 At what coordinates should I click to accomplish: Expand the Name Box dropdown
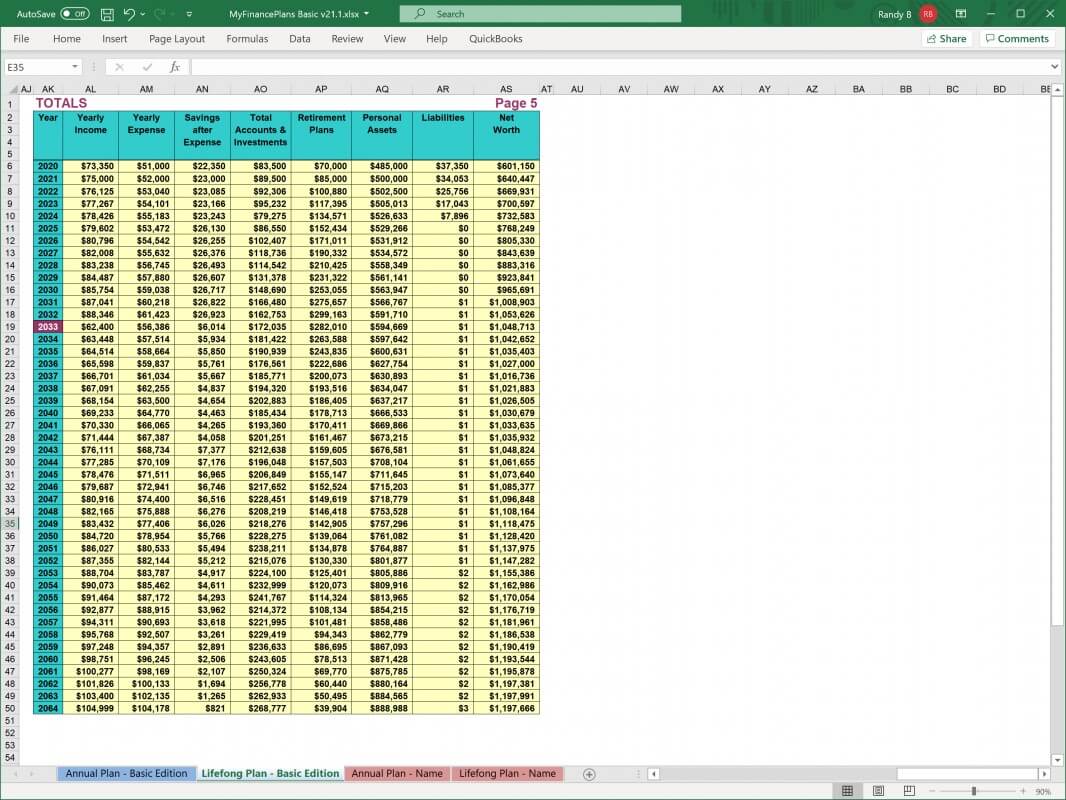tap(75, 67)
